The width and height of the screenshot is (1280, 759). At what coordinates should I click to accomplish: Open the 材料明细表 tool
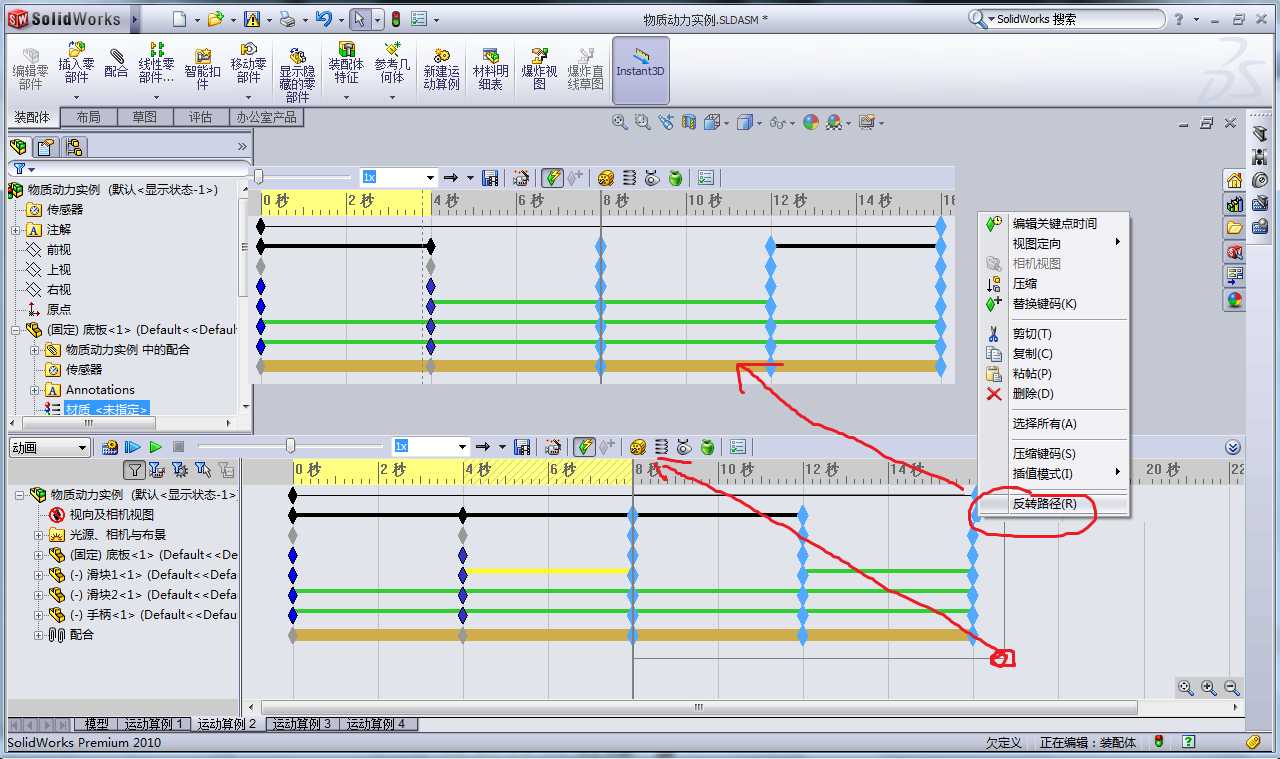pyautogui.click(x=490, y=68)
